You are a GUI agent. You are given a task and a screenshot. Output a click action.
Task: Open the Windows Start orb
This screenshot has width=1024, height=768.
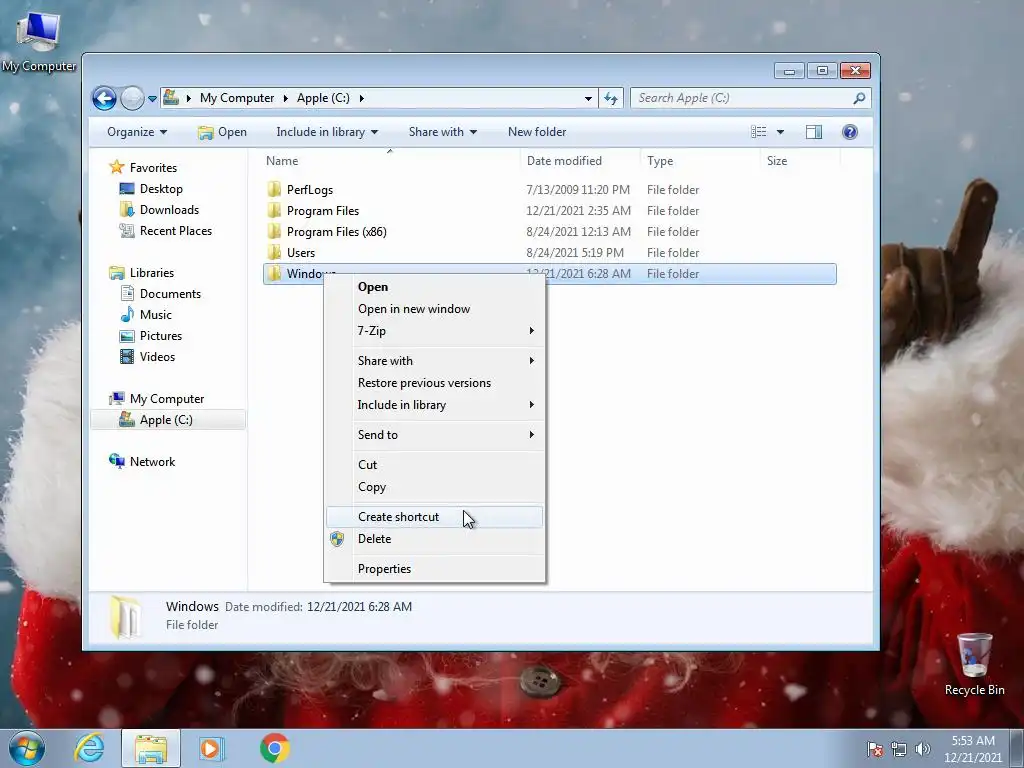(x=27, y=748)
